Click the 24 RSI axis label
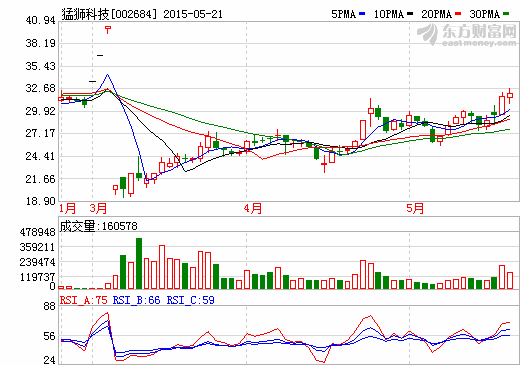The width and height of the screenshot is (520, 365). click(x=49, y=360)
